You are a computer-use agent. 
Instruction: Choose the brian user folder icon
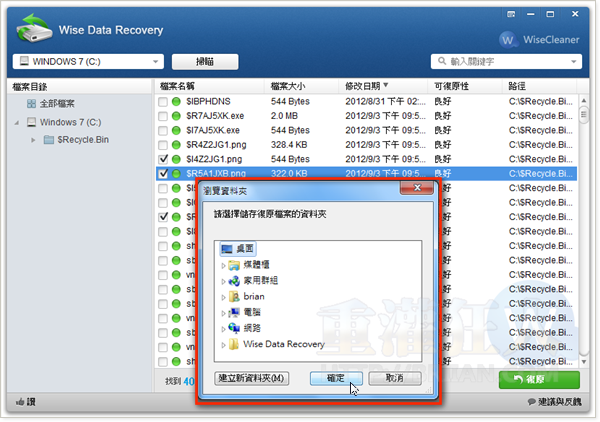pyautogui.click(x=233, y=297)
